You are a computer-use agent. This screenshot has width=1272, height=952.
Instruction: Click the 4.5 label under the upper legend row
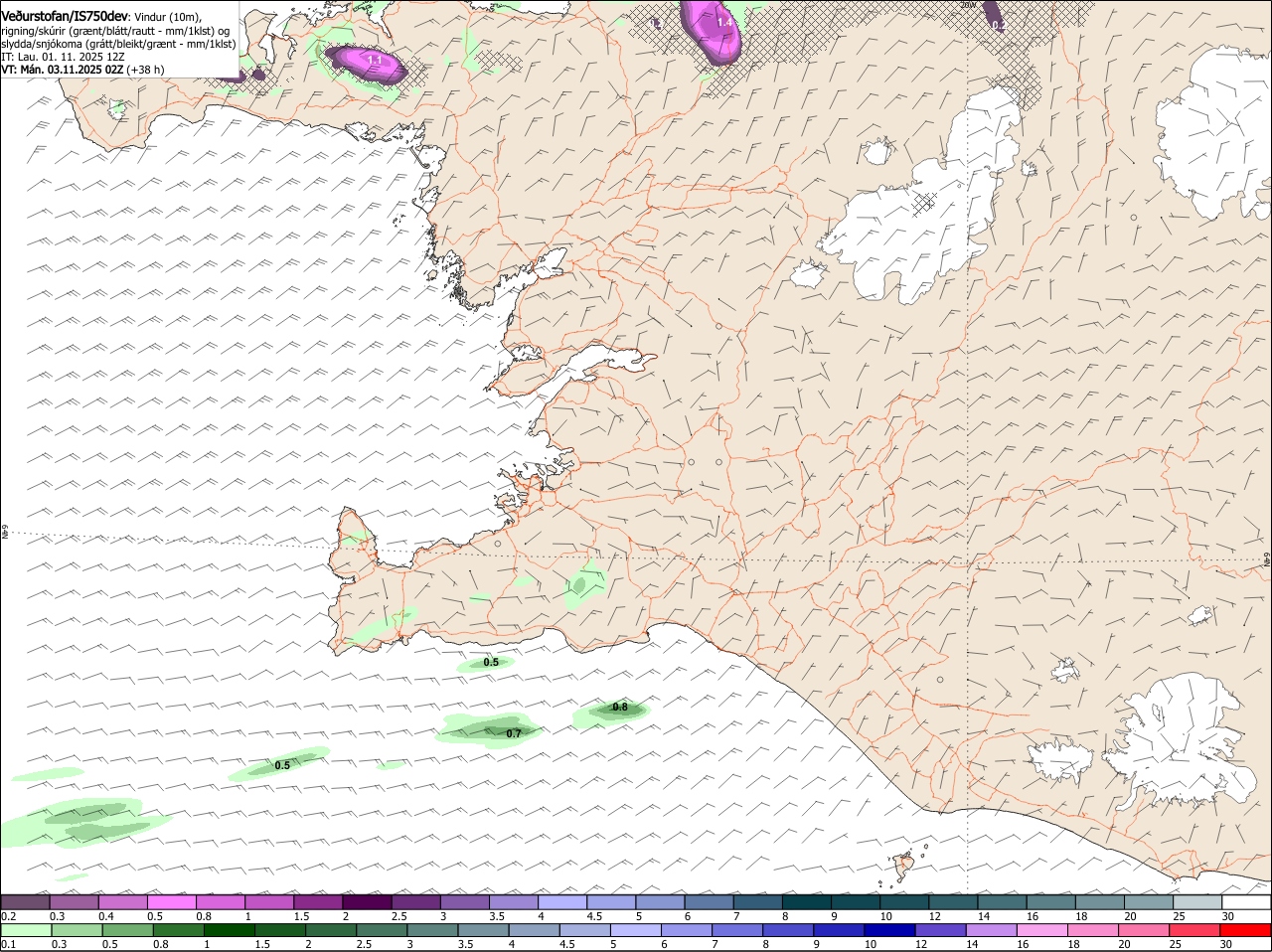point(594,916)
